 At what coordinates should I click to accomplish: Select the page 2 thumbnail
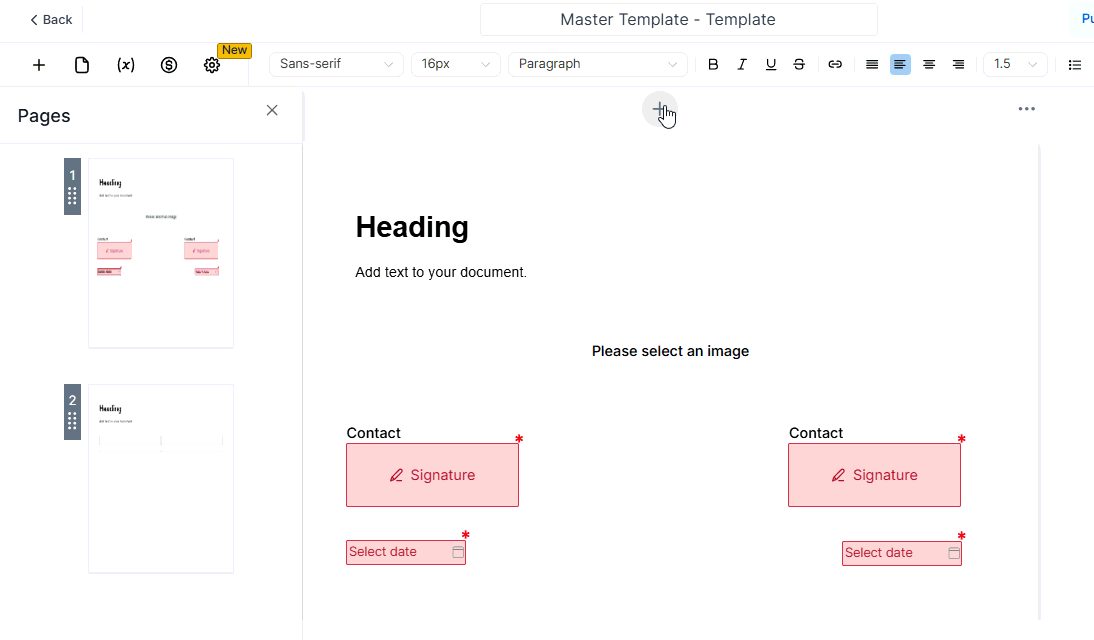click(x=160, y=478)
